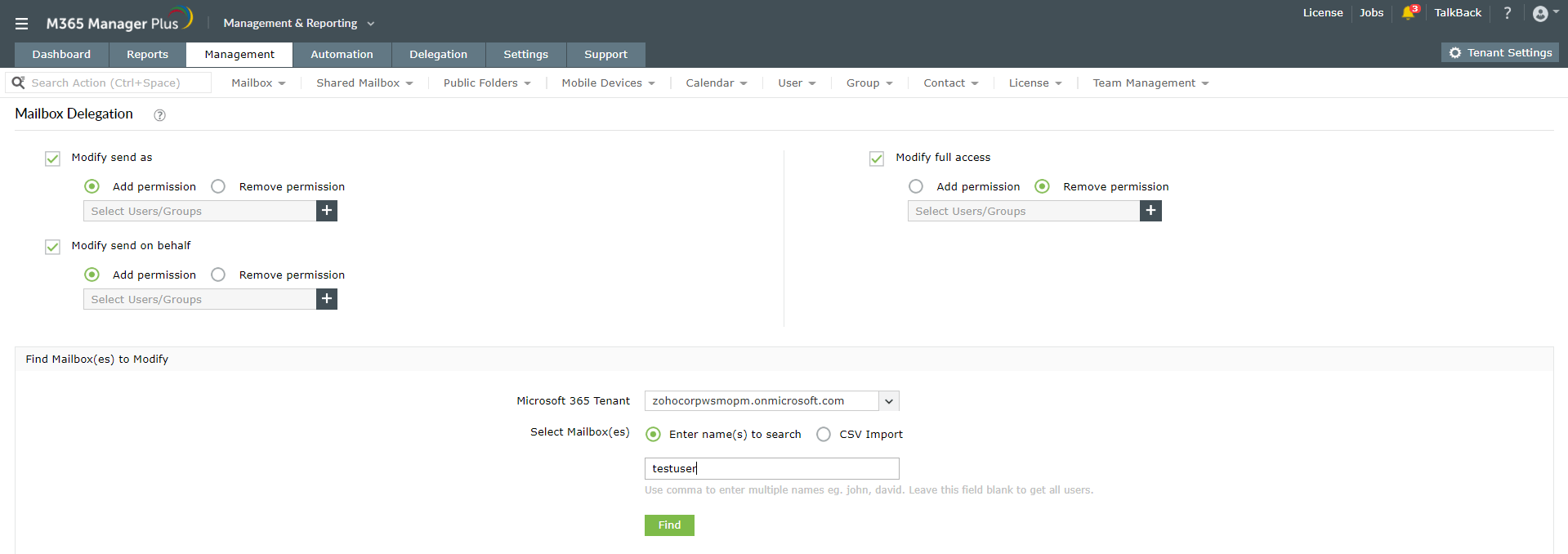
Task: Expand the Mobile Devices menu
Action: 608,83
